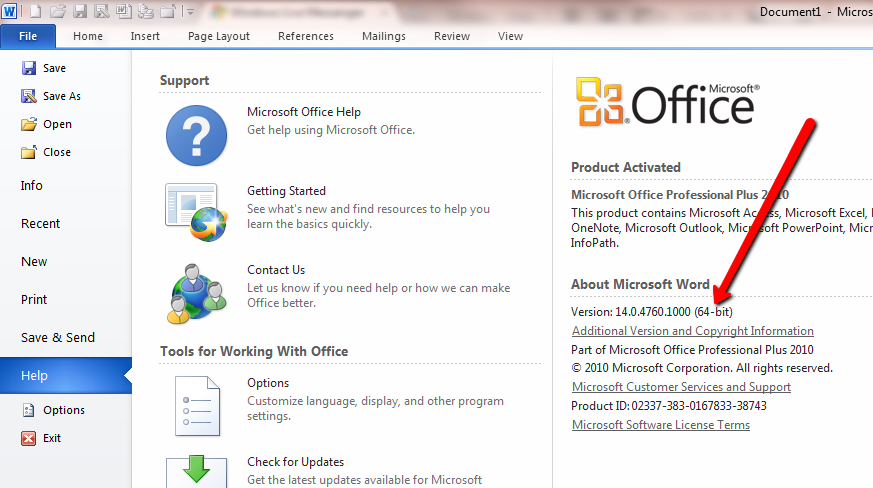The height and width of the screenshot is (488, 873).
Task: Click the print preview quick access icon
Action: click(145, 11)
